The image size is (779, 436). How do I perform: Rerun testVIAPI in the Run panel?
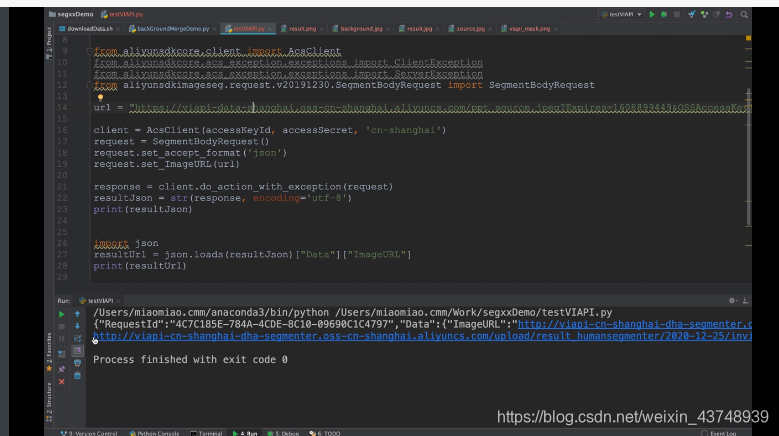[62, 314]
